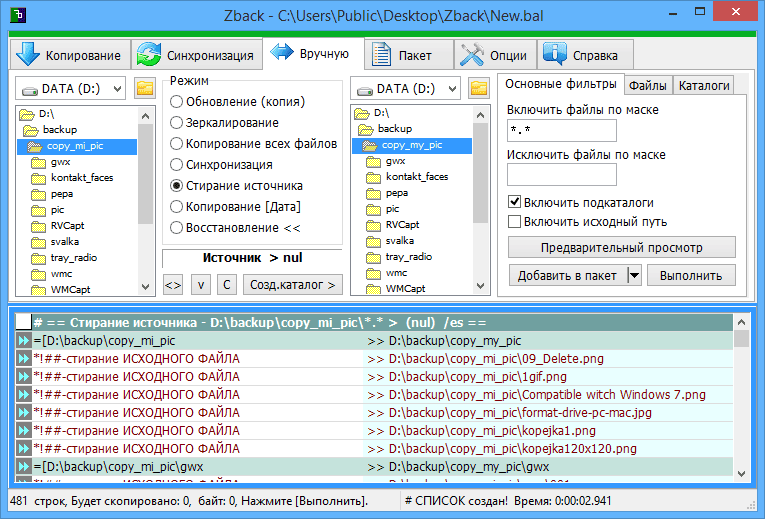Image resolution: width=765 pixels, height=519 pixels.
Task: Select wmc folder in right tree
Action: click(x=396, y=273)
